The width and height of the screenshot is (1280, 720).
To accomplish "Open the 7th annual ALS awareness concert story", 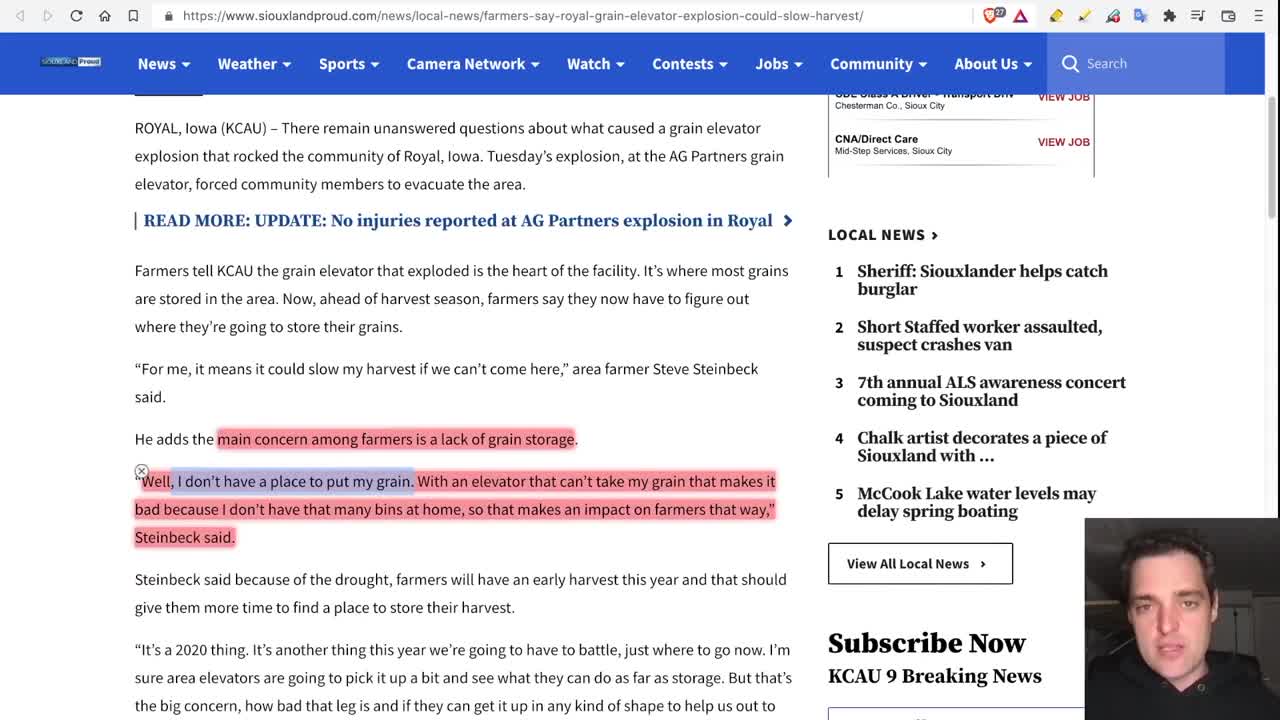I will [991, 391].
